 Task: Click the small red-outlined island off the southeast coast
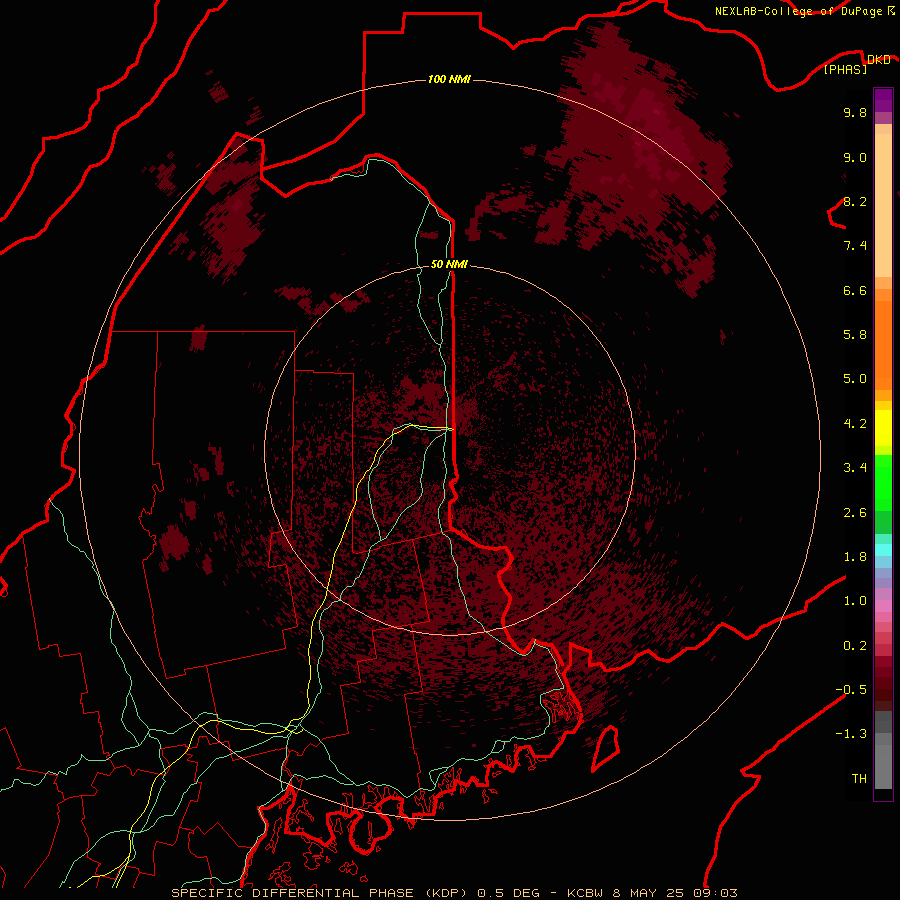pos(606,748)
